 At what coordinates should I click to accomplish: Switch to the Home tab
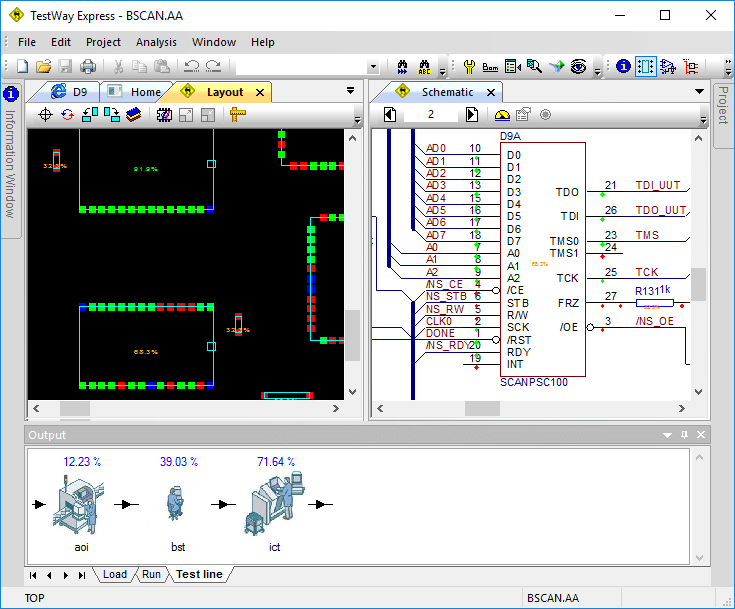(x=135, y=92)
